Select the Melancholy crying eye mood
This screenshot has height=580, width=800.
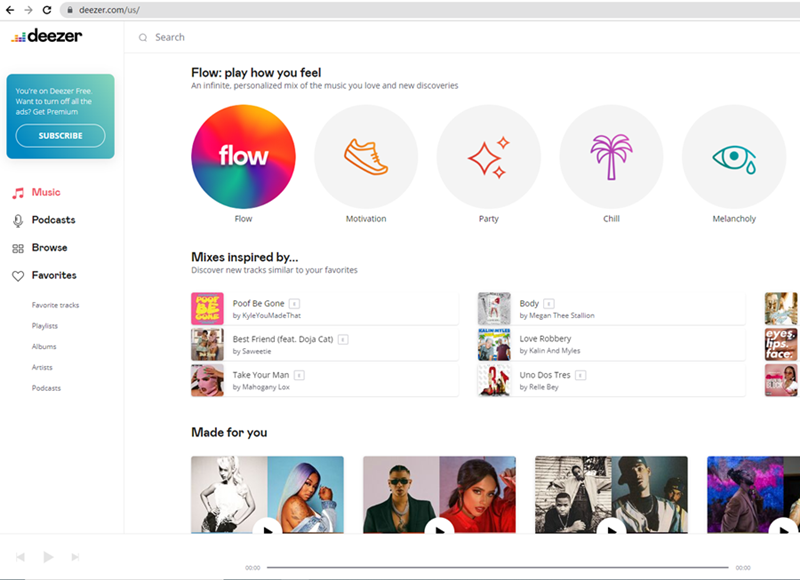(x=734, y=157)
